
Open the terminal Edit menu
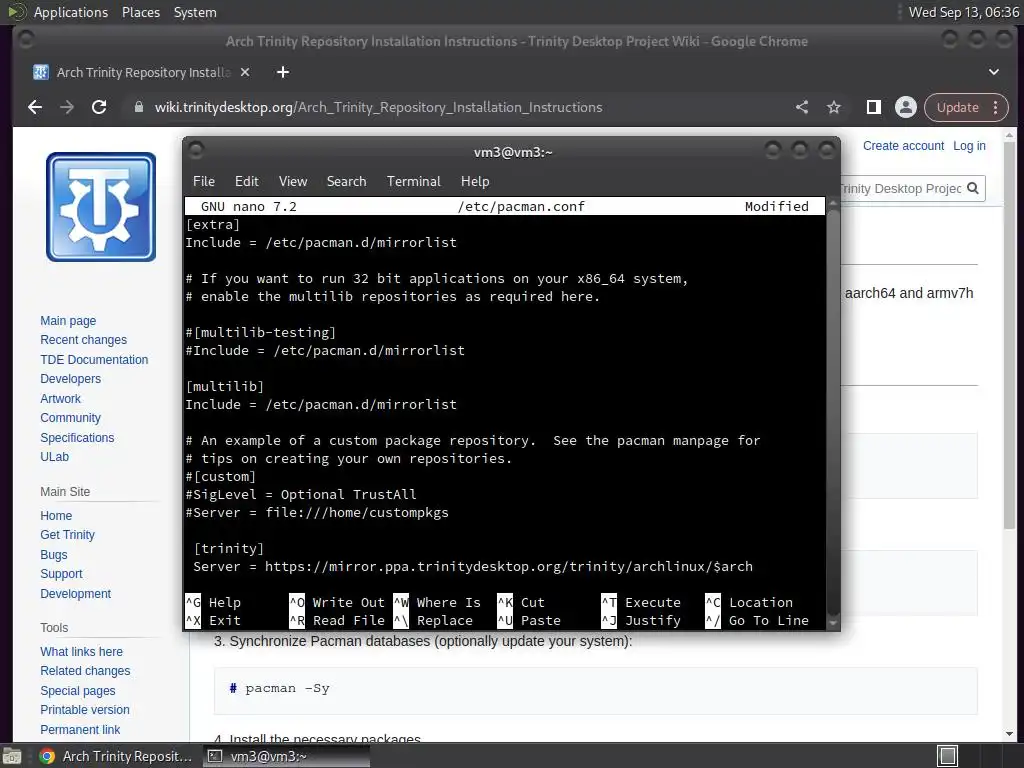[247, 182]
